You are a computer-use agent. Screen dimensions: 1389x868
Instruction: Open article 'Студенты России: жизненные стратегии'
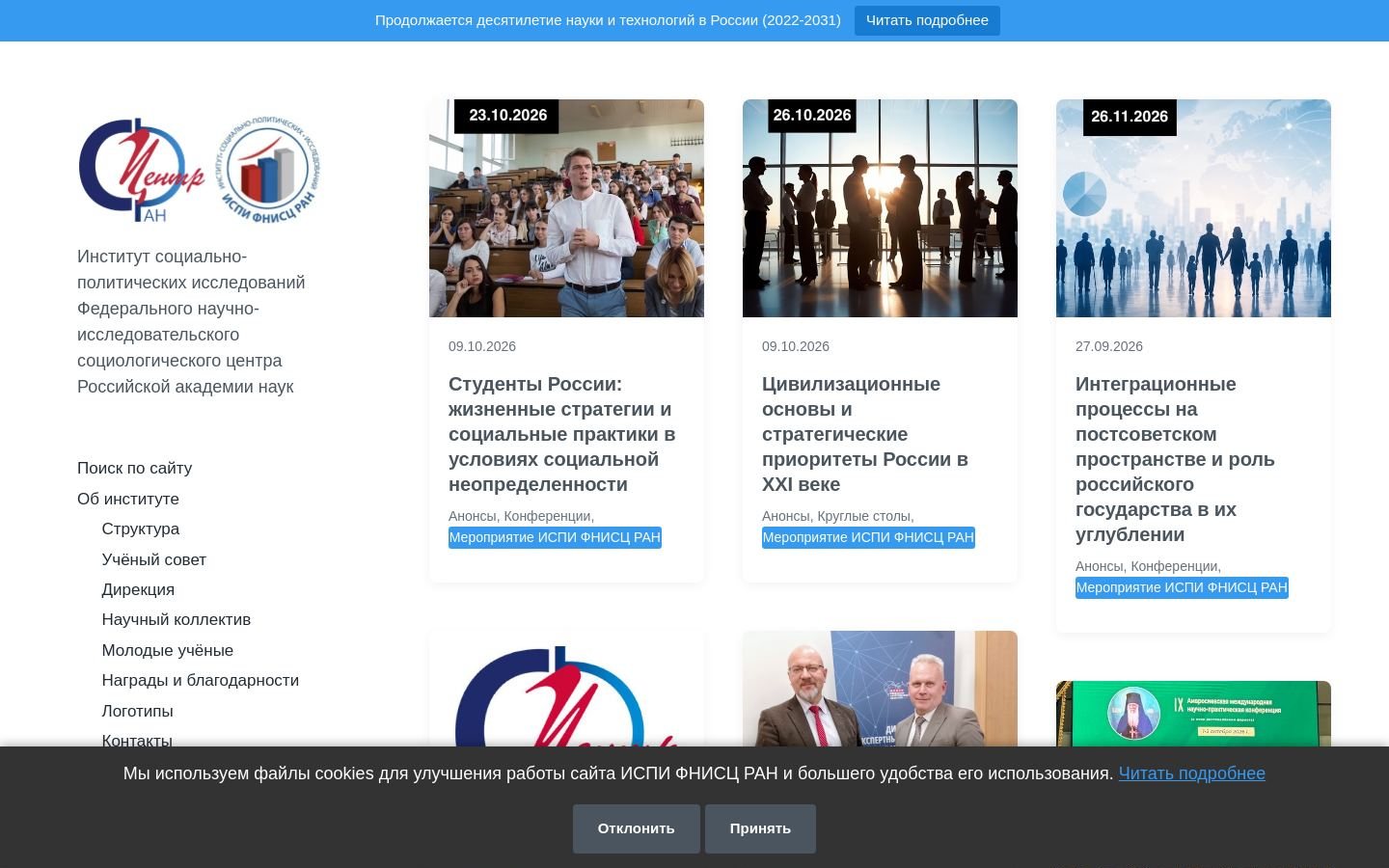562,434
